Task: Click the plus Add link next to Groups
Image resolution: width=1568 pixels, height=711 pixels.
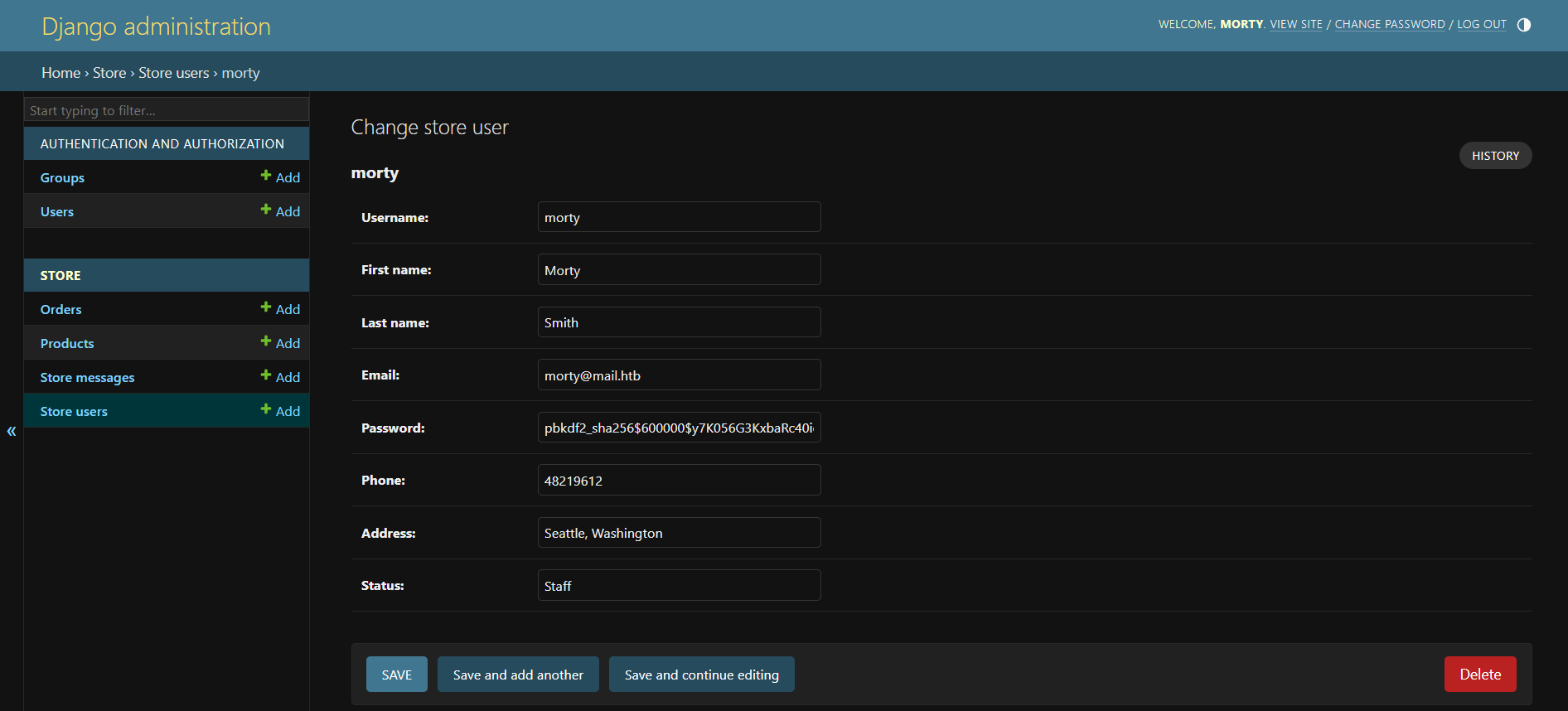Action: 280,177
